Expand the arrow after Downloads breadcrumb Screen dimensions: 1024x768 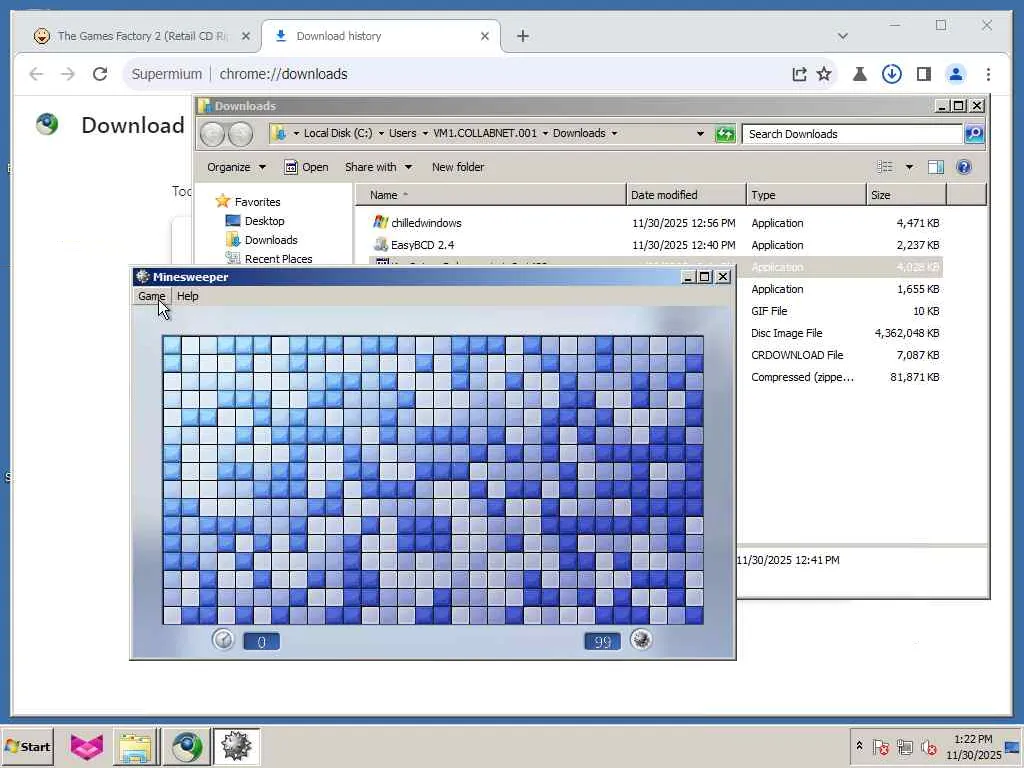click(x=614, y=134)
